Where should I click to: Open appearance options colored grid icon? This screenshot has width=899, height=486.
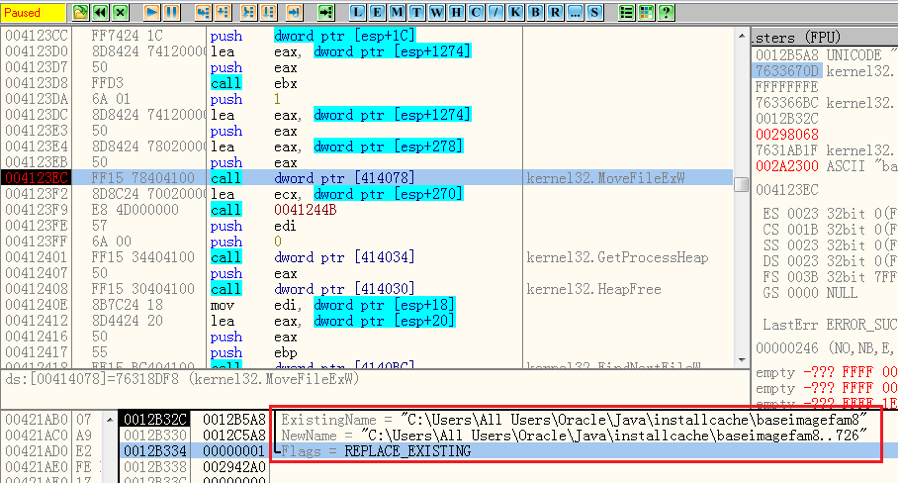pyautogui.click(x=647, y=12)
